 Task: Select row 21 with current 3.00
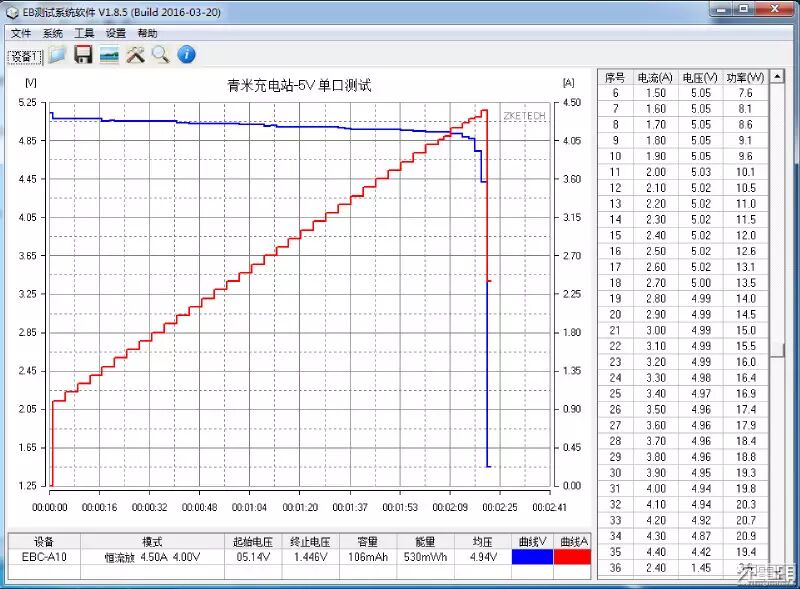point(683,330)
